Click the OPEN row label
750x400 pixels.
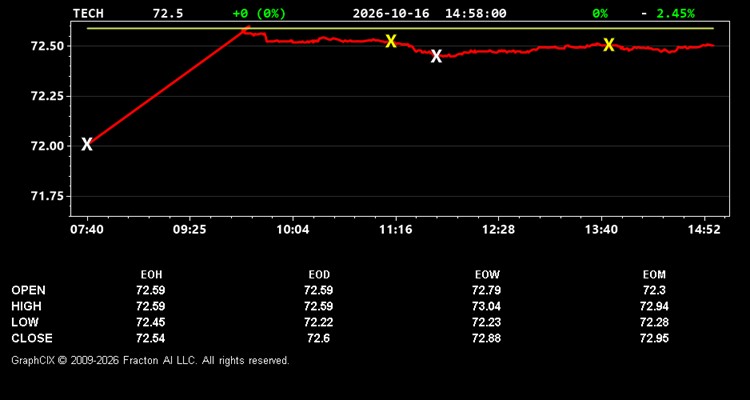pos(29,290)
